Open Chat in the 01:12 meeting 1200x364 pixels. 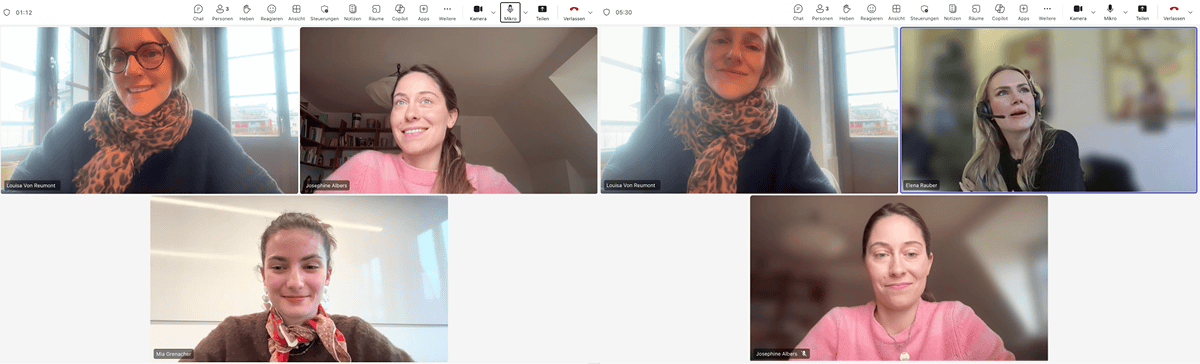pyautogui.click(x=198, y=12)
